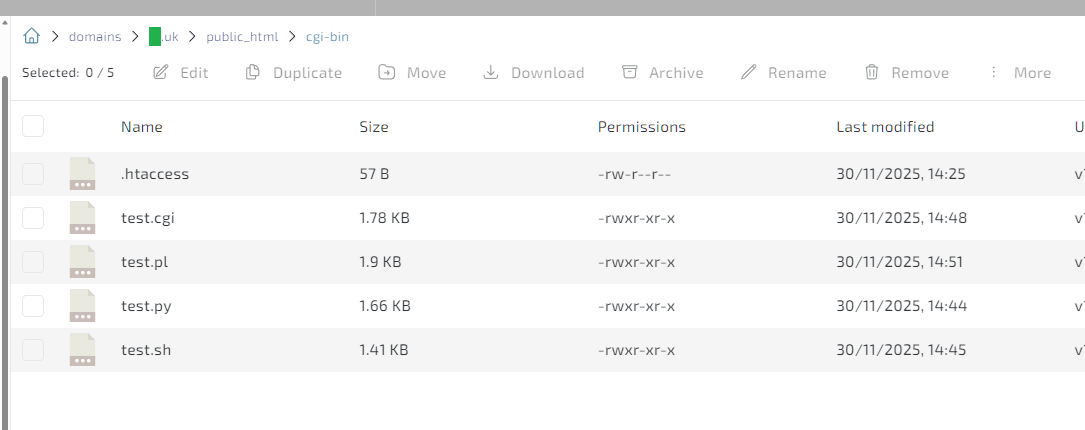Image resolution: width=1085 pixels, height=430 pixels.
Task: Toggle the select-all checkbox in header
Action: [33, 127]
